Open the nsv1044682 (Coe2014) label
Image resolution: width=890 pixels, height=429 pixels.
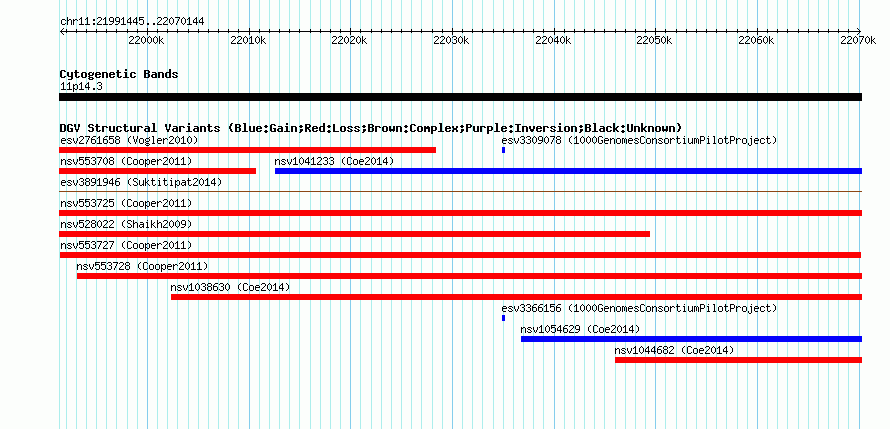pyautogui.click(x=674, y=350)
